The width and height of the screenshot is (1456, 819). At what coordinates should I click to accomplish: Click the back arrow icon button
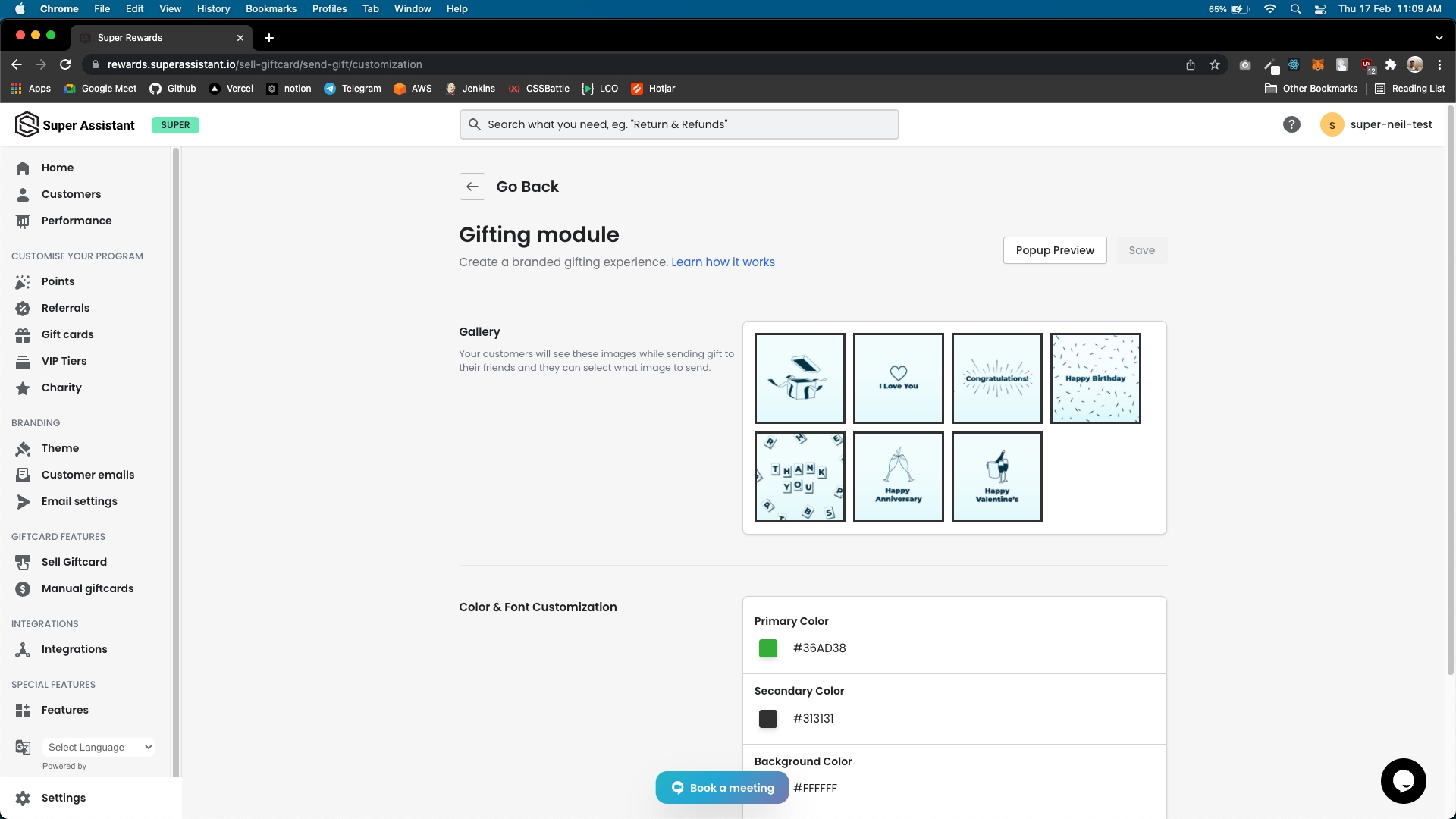[x=472, y=187]
